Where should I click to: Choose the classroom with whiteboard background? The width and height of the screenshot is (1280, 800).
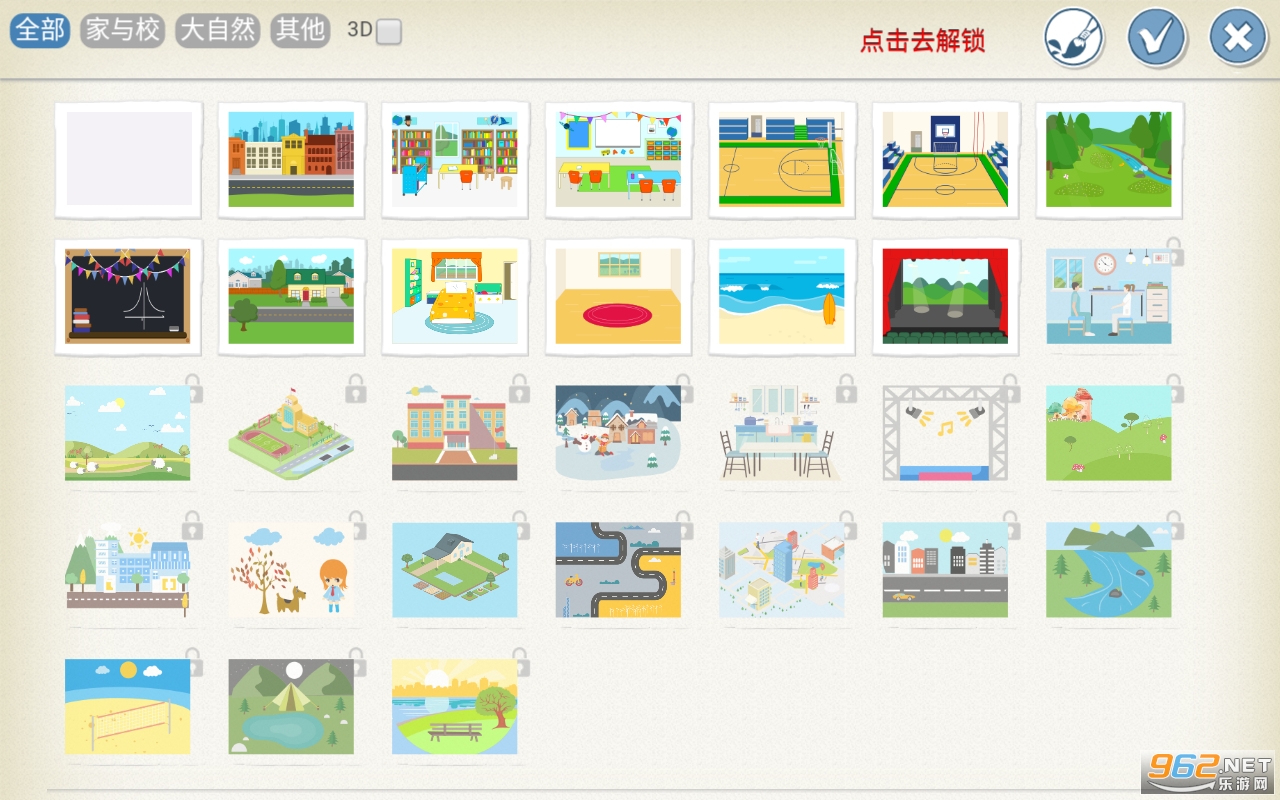coord(619,160)
